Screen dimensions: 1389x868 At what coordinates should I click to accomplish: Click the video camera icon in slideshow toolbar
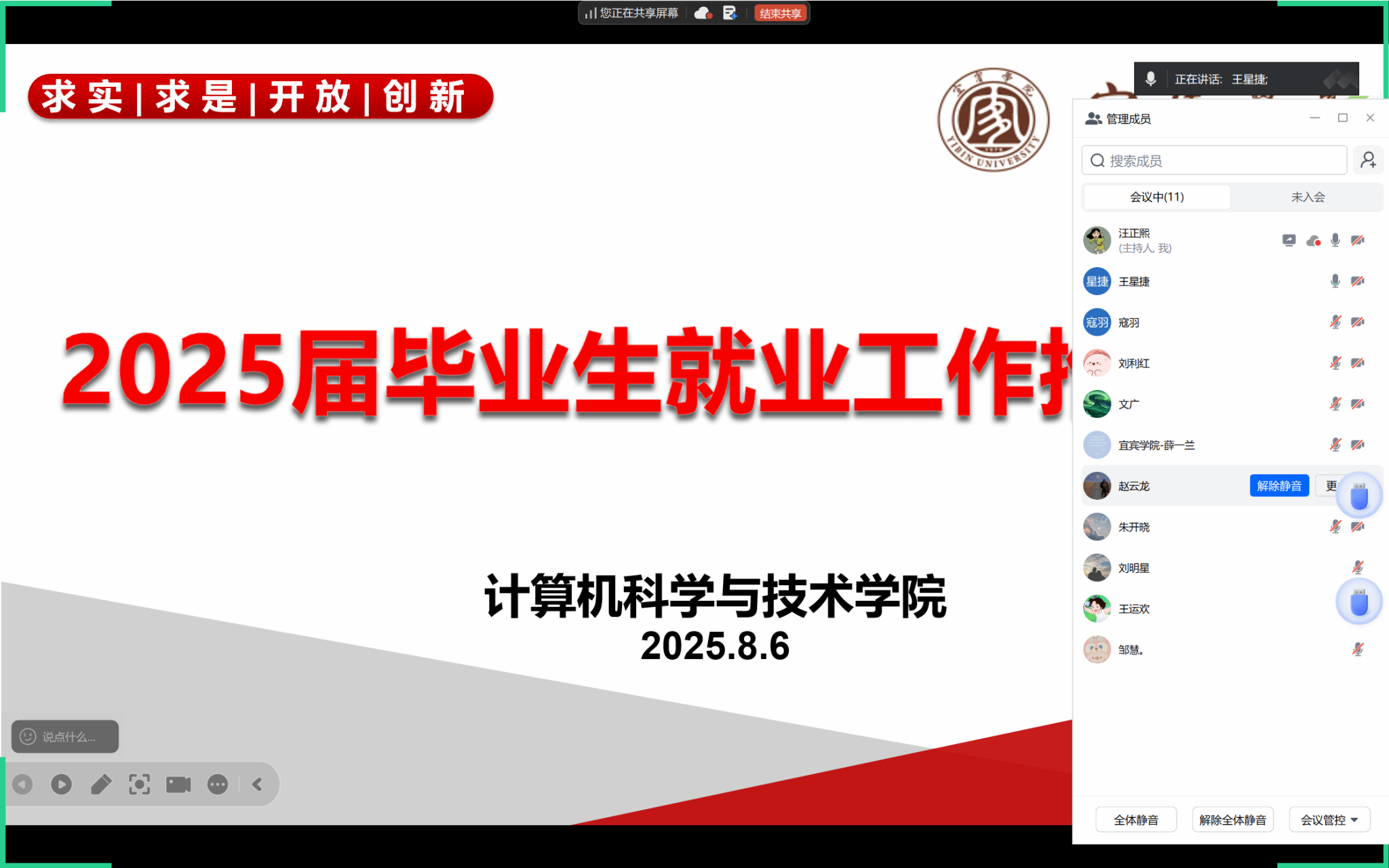[178, 785]
